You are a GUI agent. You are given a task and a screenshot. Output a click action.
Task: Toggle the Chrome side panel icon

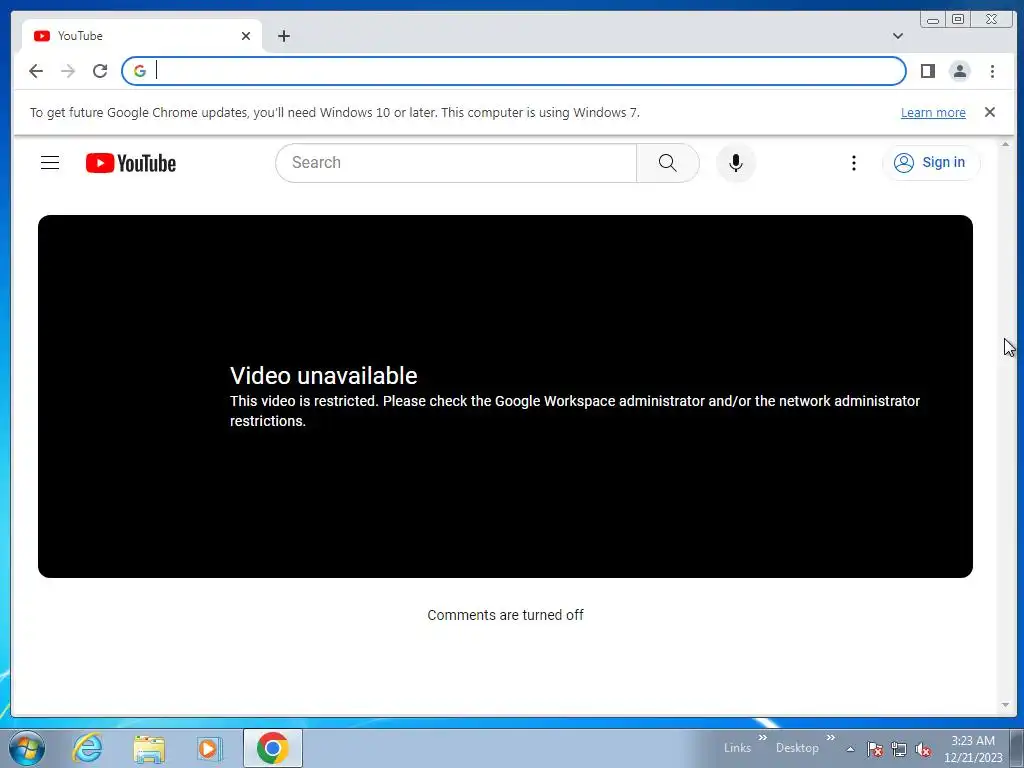coord(928,71)
